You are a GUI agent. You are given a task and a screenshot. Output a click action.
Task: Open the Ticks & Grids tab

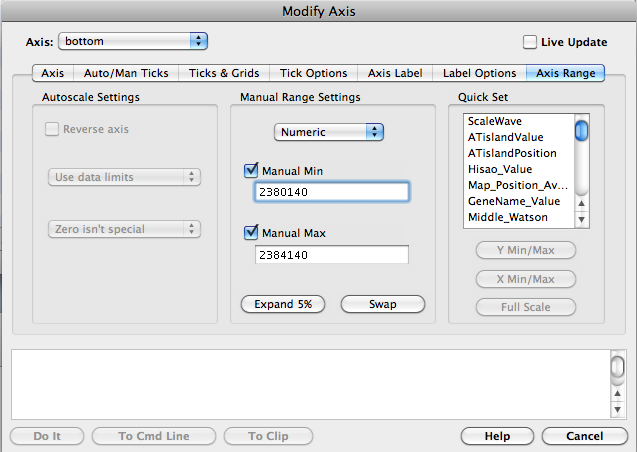[x=224, y=73]
